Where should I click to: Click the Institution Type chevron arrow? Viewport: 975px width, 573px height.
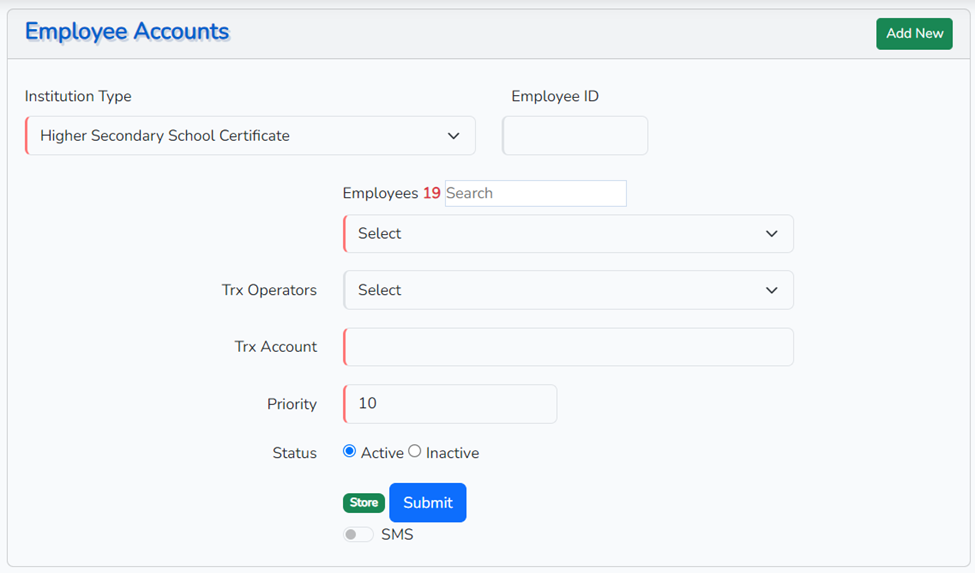point(454,135)
